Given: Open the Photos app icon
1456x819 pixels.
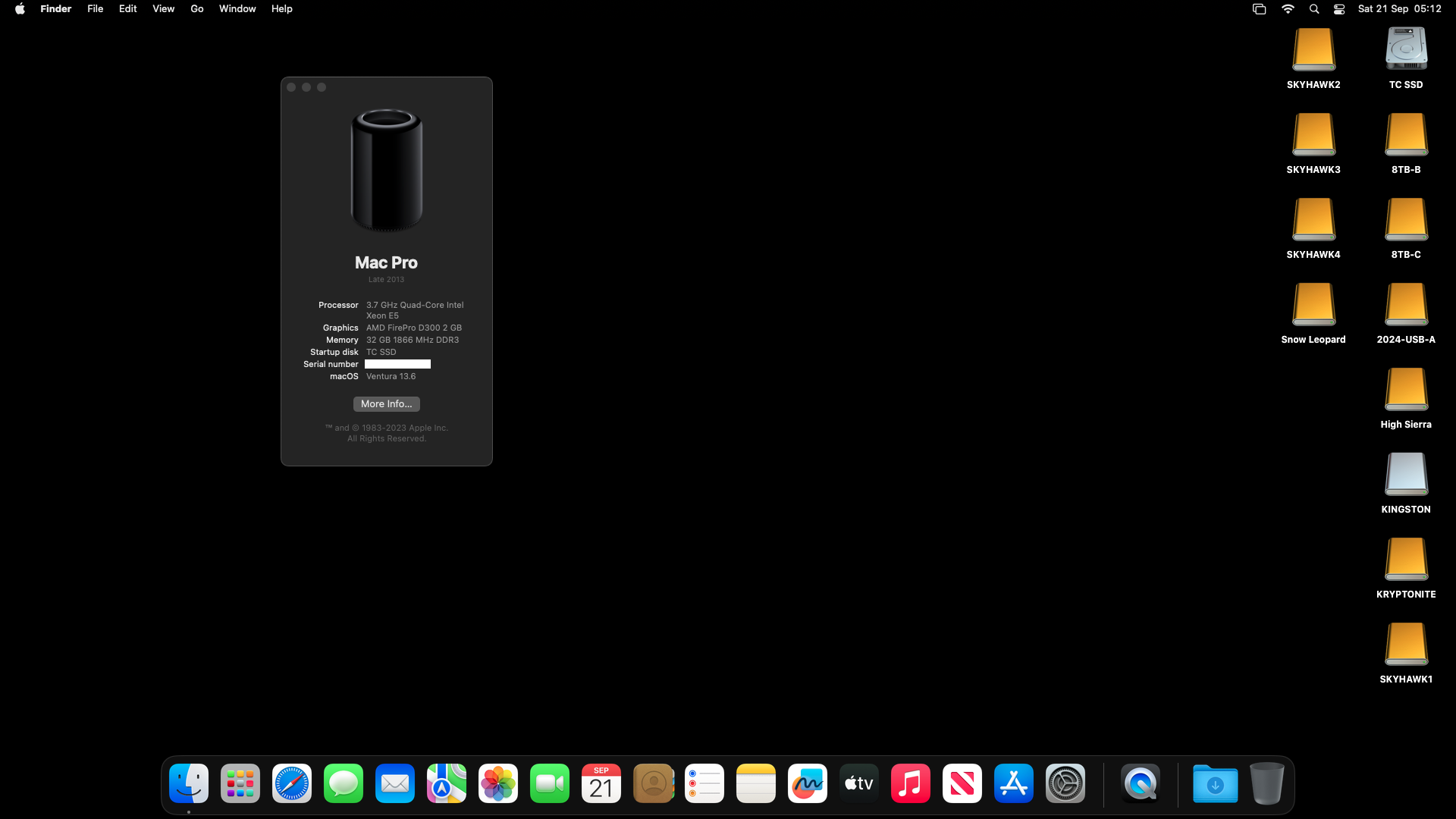Looking at the screenshot, I should (498, 783).
